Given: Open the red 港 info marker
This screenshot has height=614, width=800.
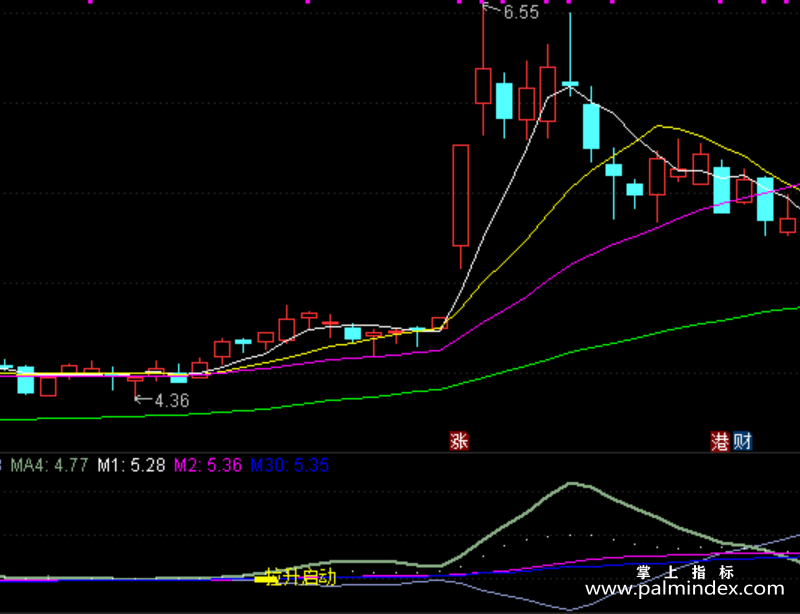Looking at the screenshot, I should [720, 441].
